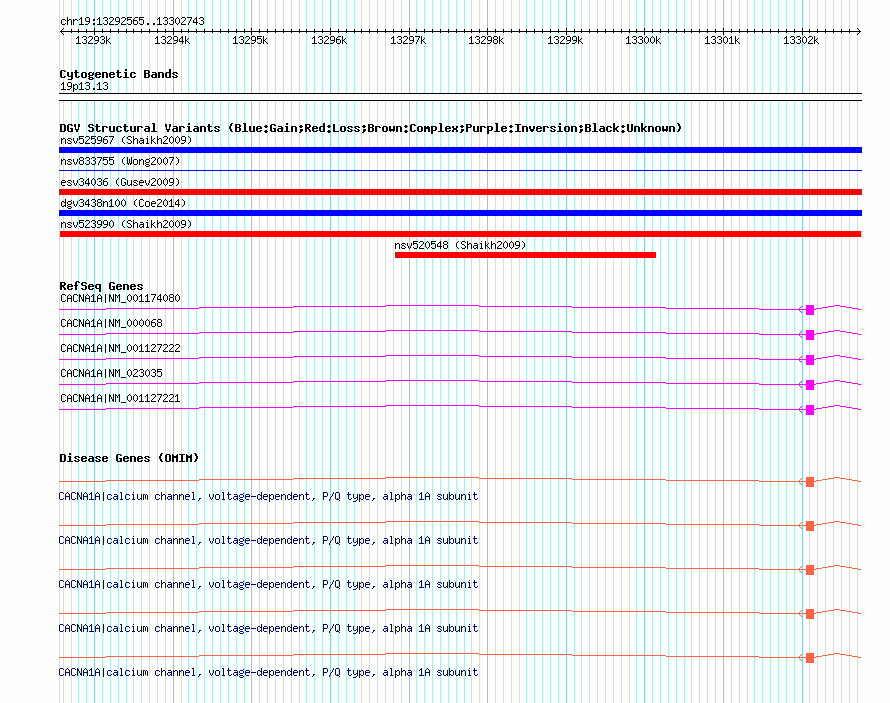Click the 13295k ruler label
Screen dimensions: 890x703
point(250,40)
